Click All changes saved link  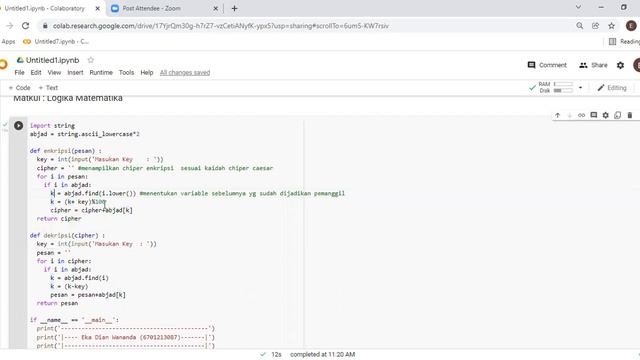click(x=185, y=73)
